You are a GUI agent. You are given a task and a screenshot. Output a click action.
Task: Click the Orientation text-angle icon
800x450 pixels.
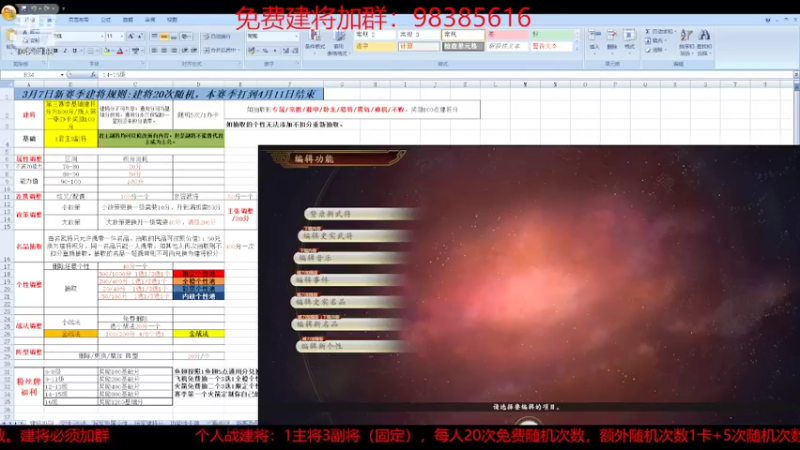click(185, 36)
